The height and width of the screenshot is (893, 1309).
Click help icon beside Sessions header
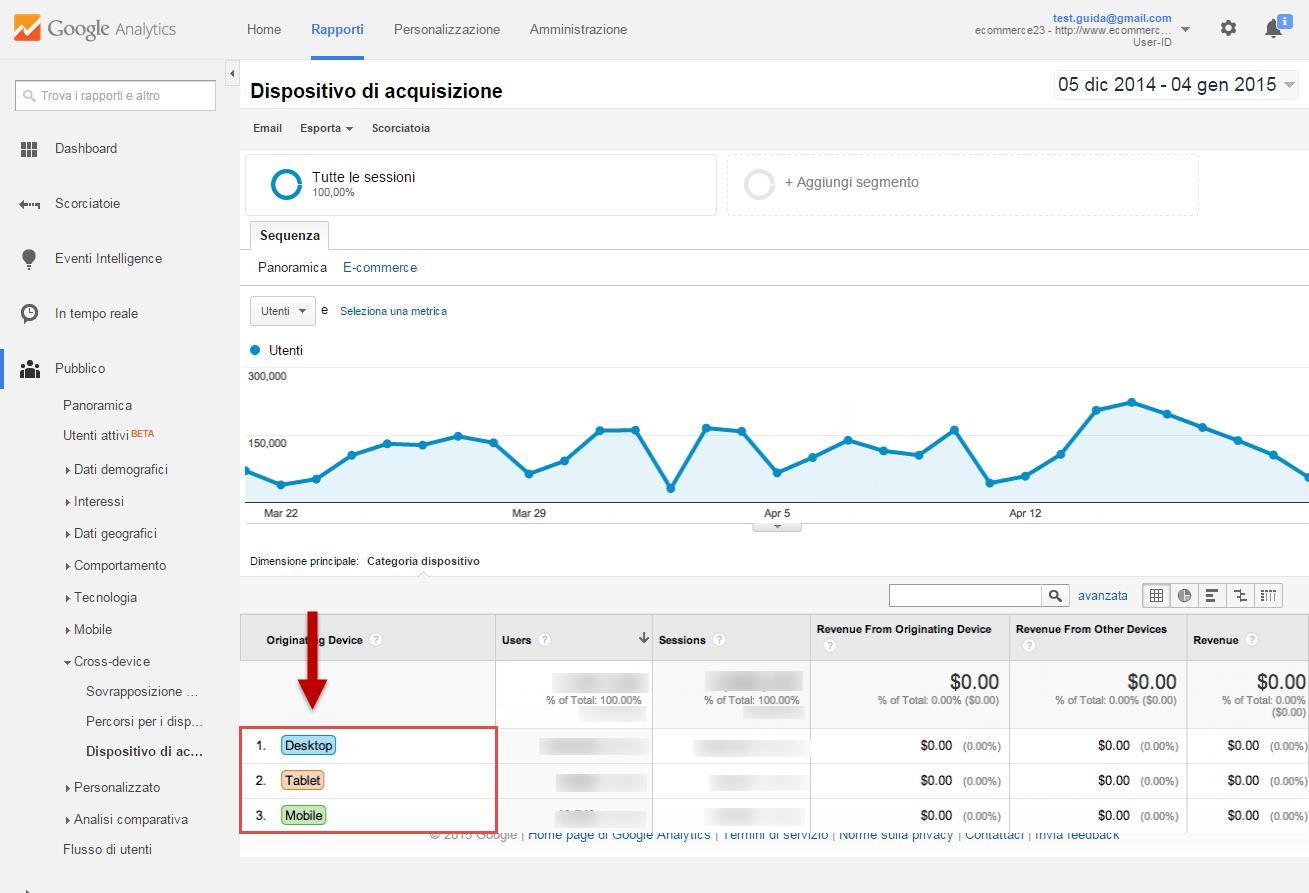(x=719, y=640)
